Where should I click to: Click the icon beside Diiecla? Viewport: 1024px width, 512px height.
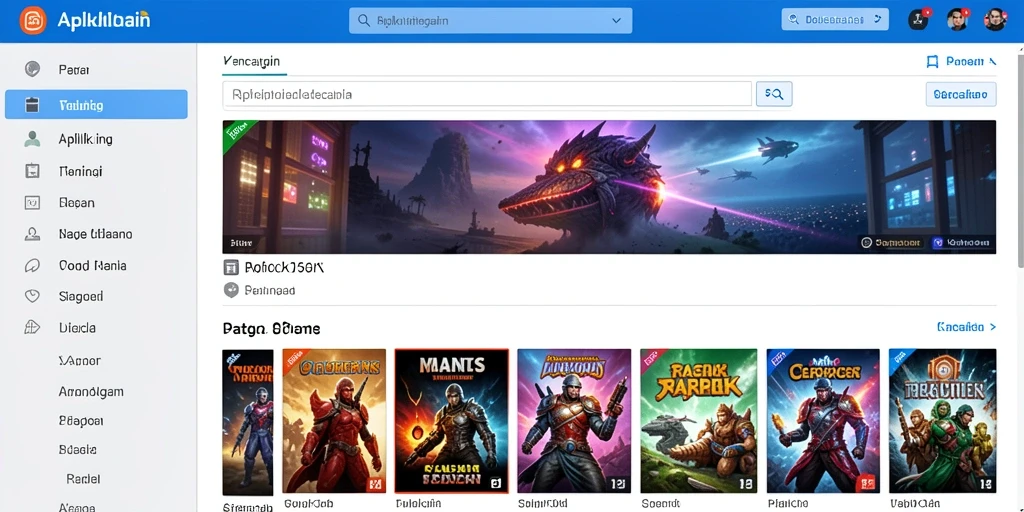point(32,328)
